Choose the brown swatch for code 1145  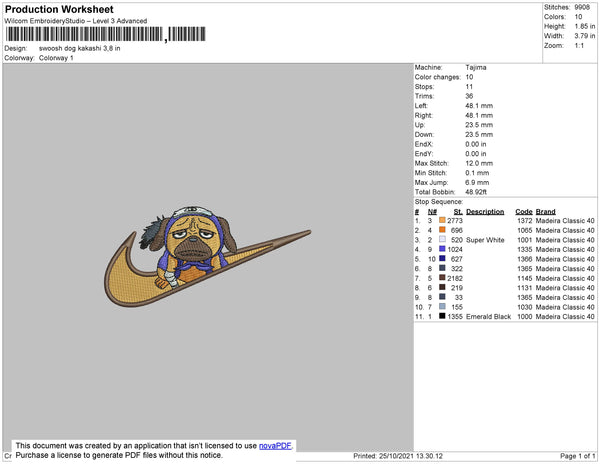[442, 278]
